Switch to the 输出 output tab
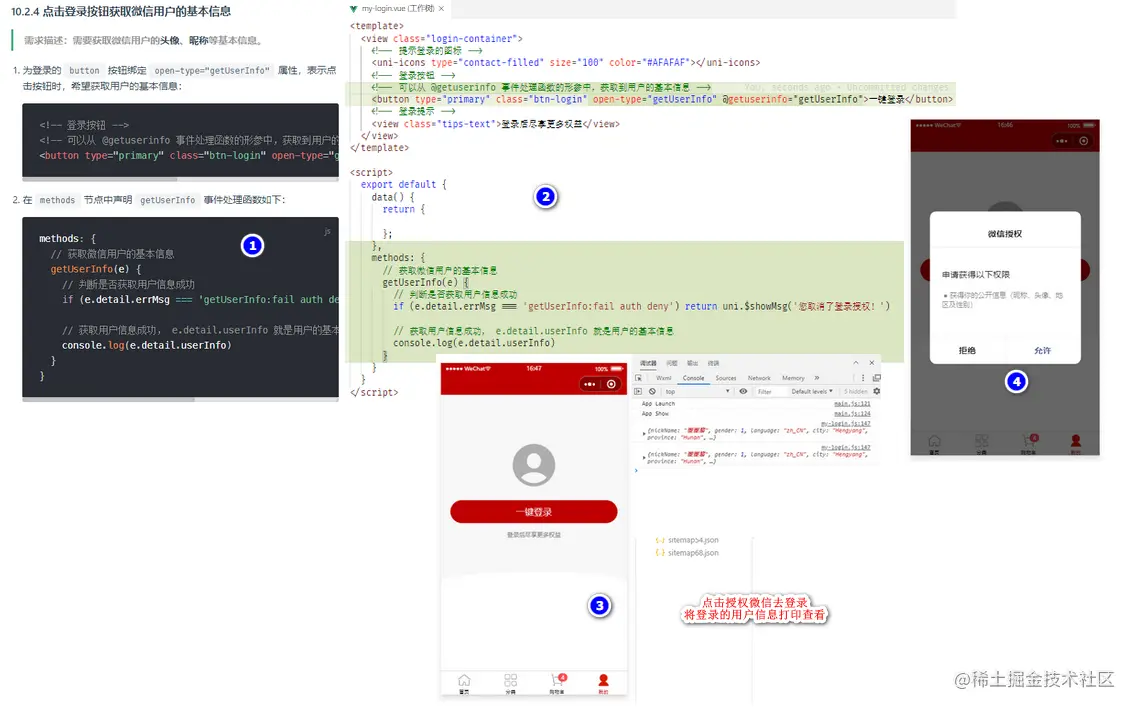 coord(693,363)
